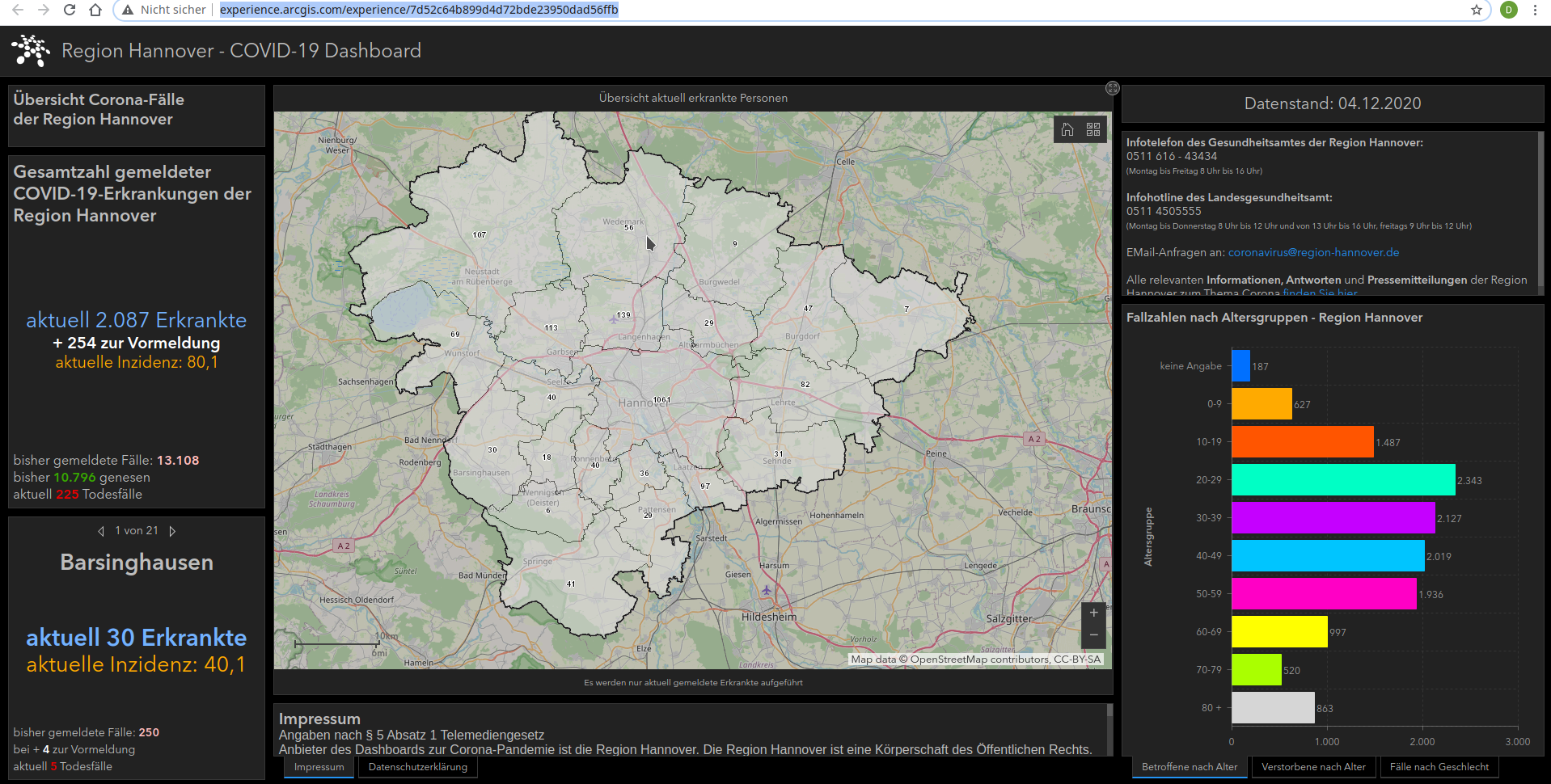Select the 40-49 light blue bar
The width and height of the screenshot is (1551, 784).
click(1328, 556)
